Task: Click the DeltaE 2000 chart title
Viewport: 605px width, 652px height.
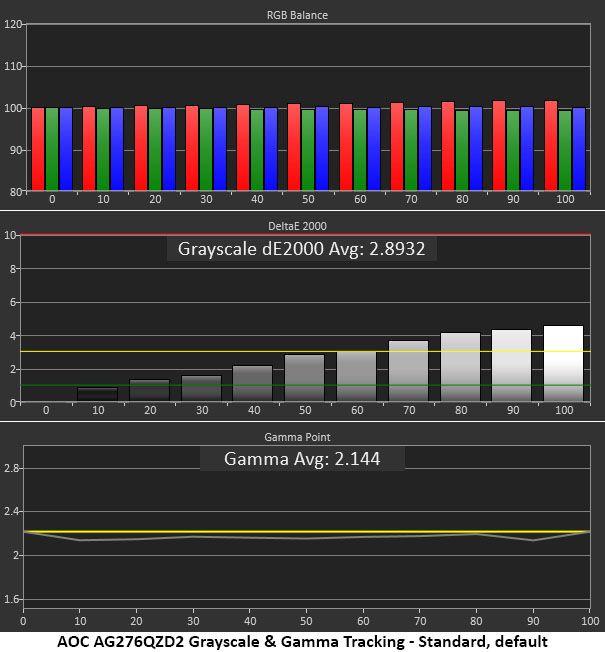Action: pos(297,226)
